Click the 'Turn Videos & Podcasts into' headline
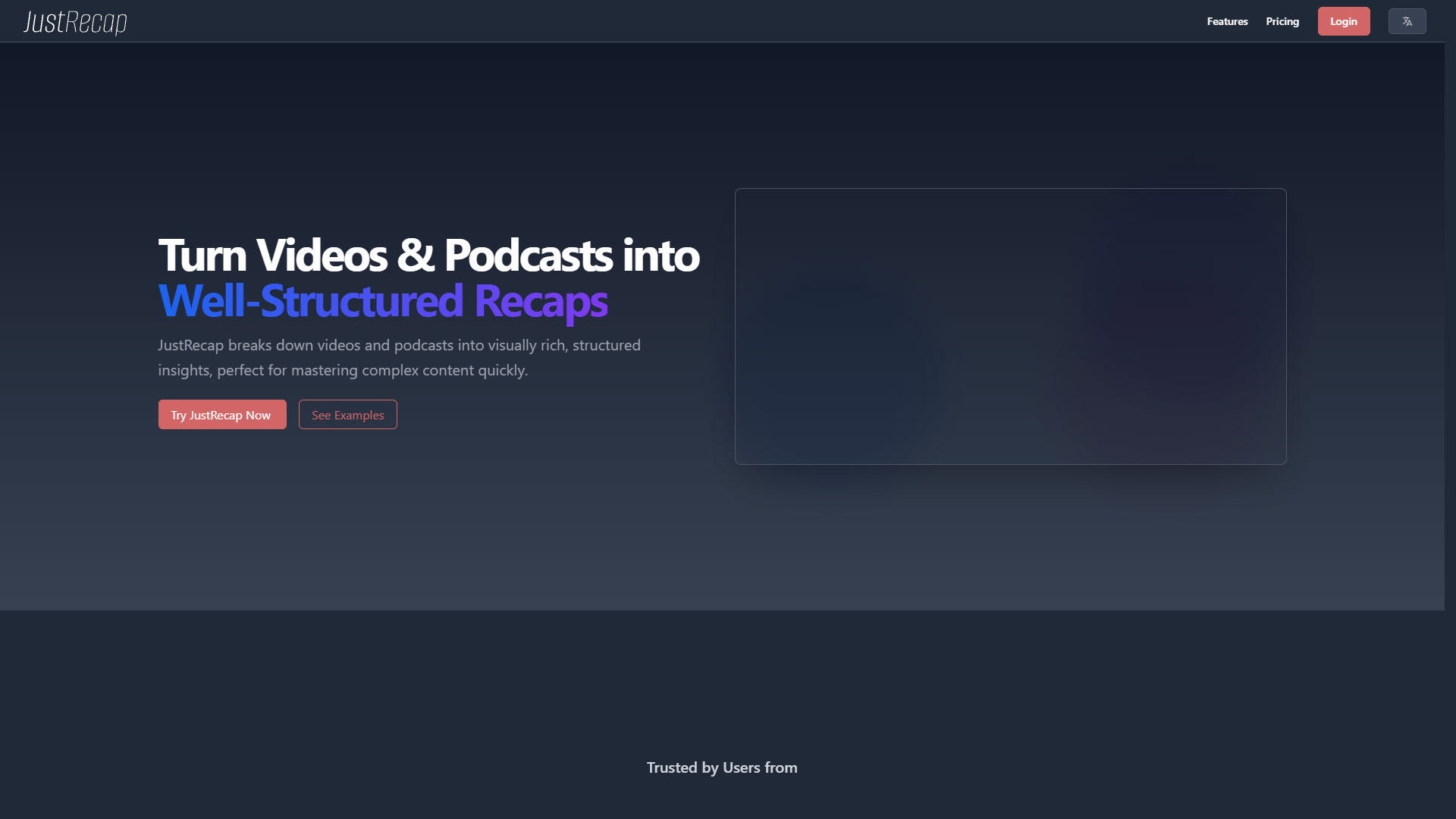The width and height of the screenshot is (1456, 819). click(x=428, y=255)
